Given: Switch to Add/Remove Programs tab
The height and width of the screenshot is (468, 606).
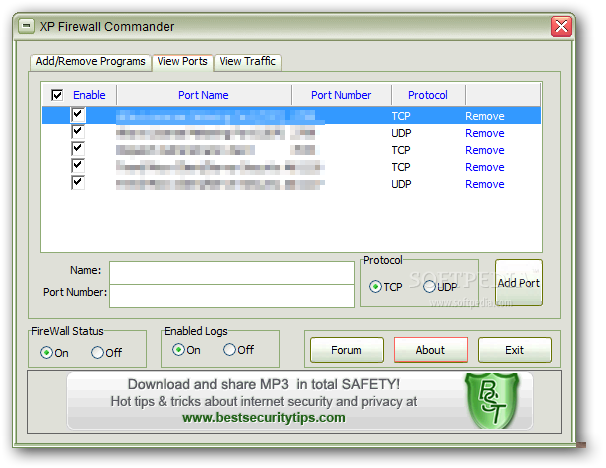Looking at the screenshot, I should [90, 61].
